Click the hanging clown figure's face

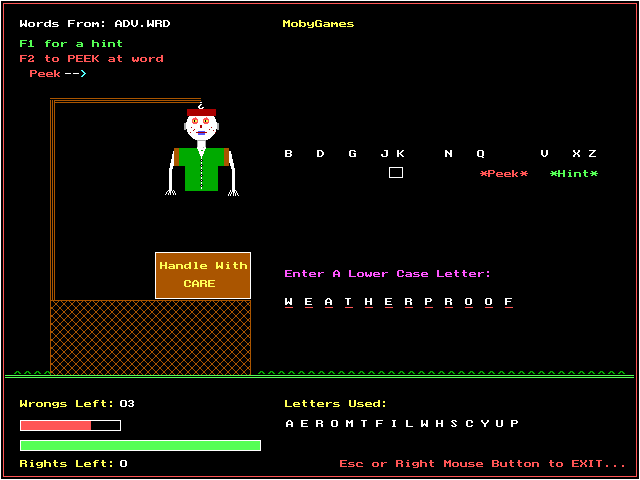[201, 126]
